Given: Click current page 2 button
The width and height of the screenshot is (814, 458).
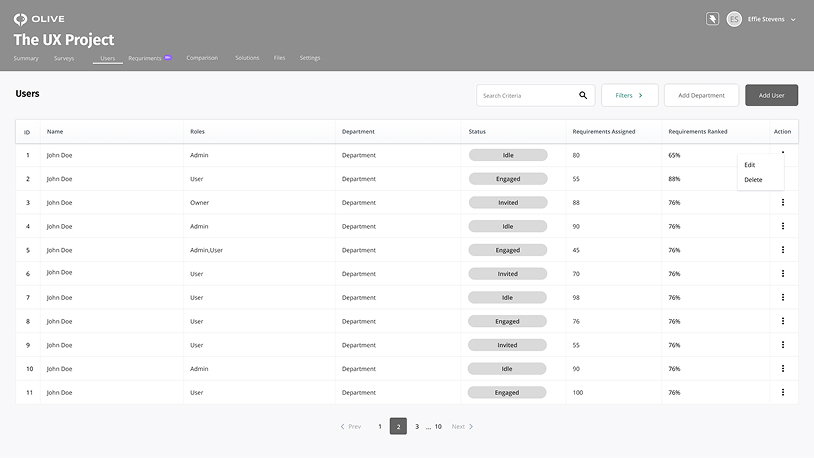Looking at the screenshot, I should [x=398, y=426].
